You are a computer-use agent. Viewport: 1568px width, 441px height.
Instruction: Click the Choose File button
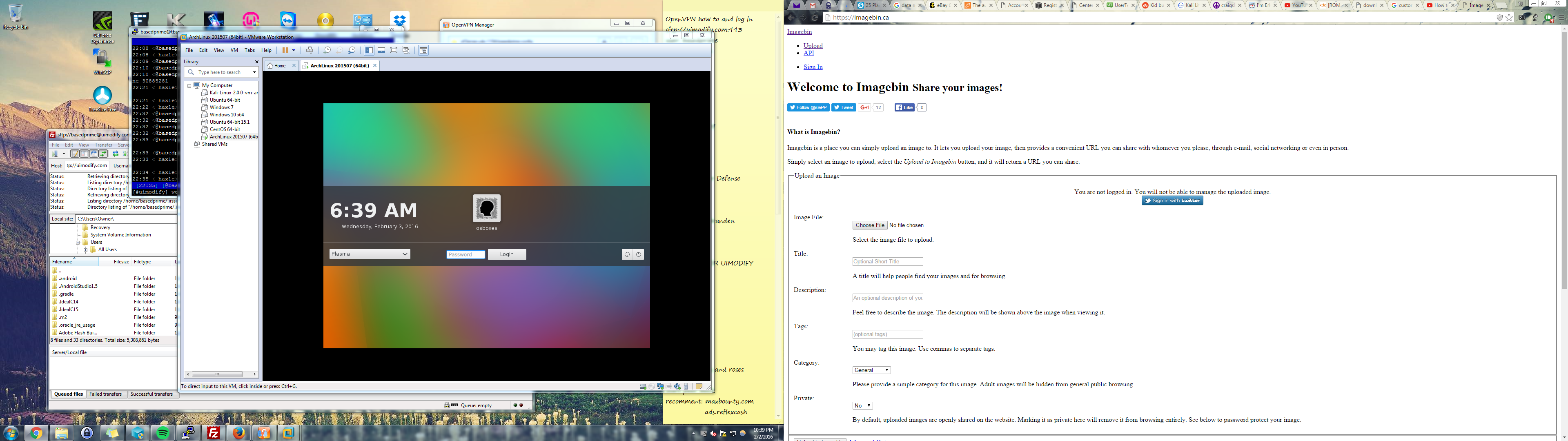tap(870, 225)
